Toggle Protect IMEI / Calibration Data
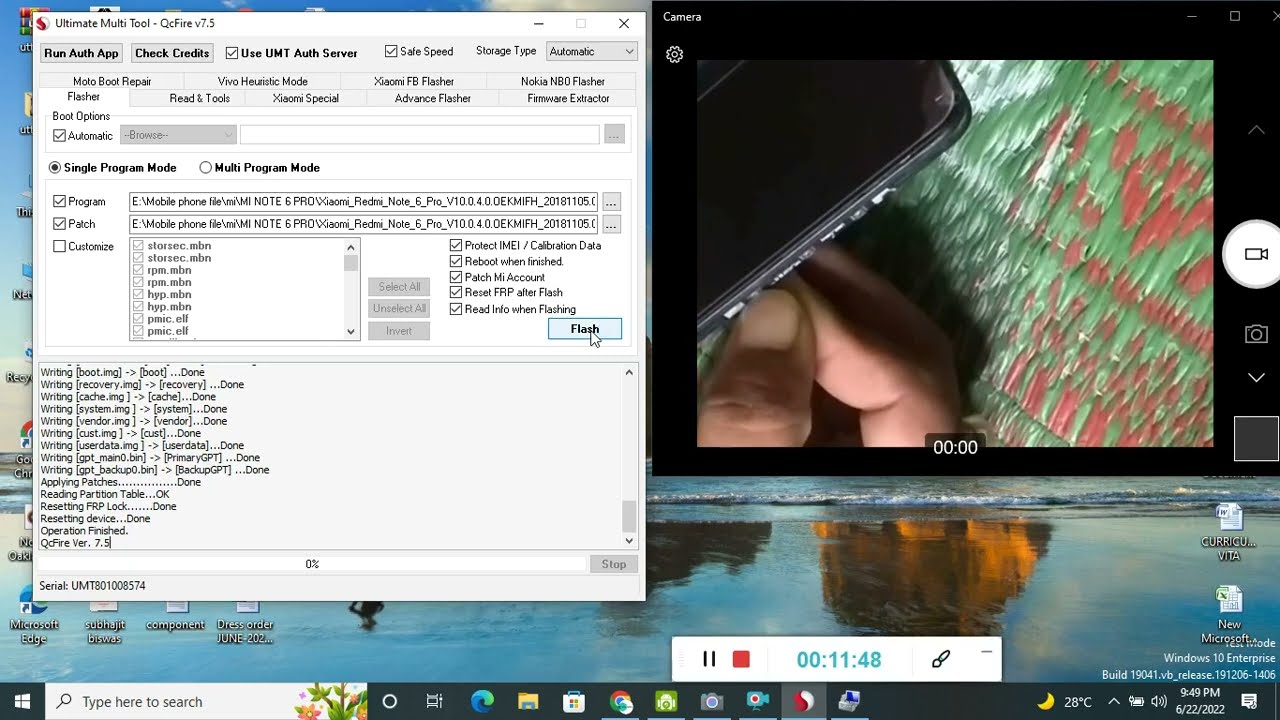 point(456,246)
